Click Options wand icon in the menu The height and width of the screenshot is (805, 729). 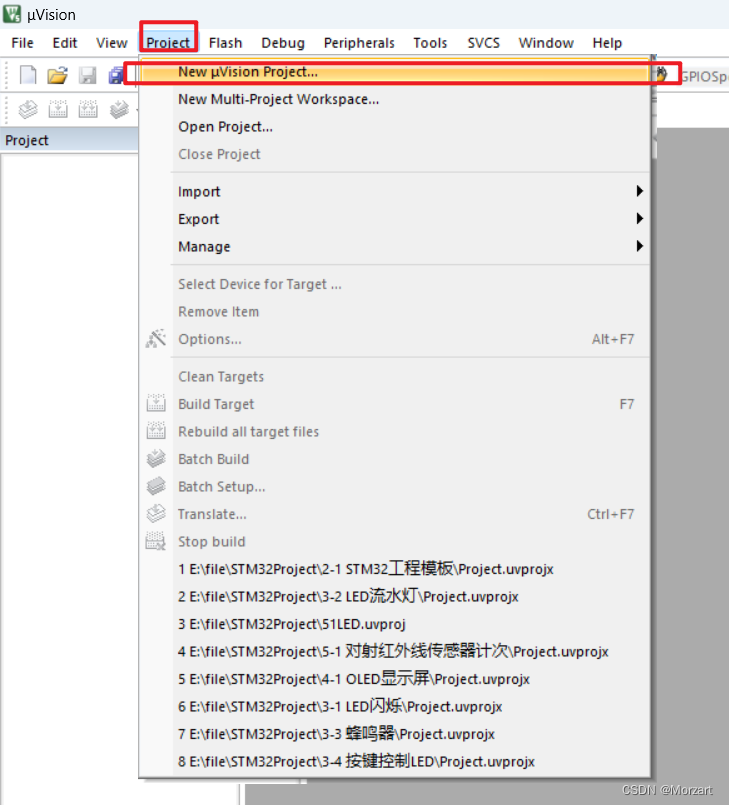156,339
